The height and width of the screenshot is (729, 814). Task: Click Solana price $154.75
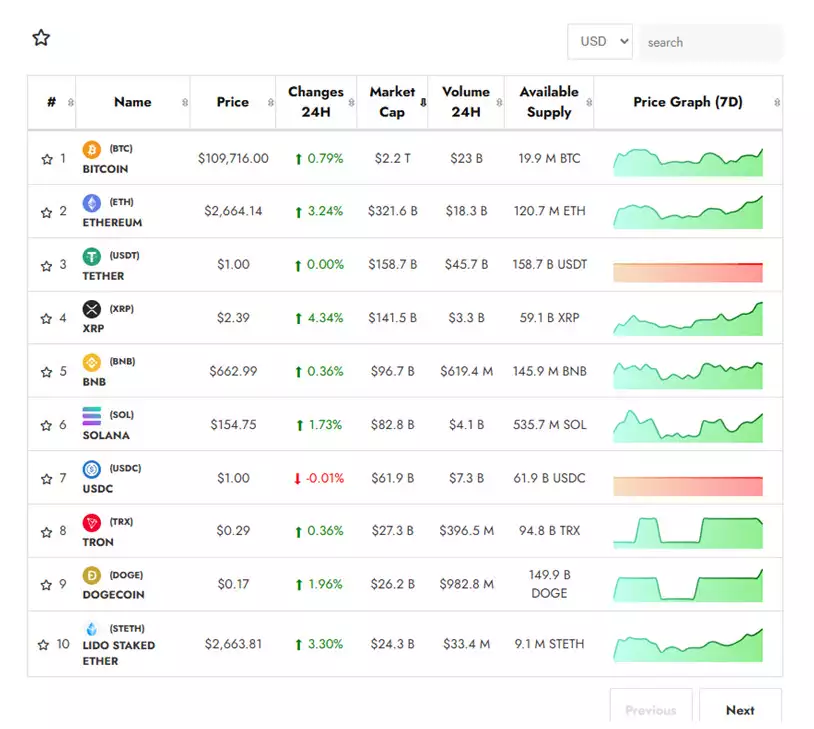point(233,425)
